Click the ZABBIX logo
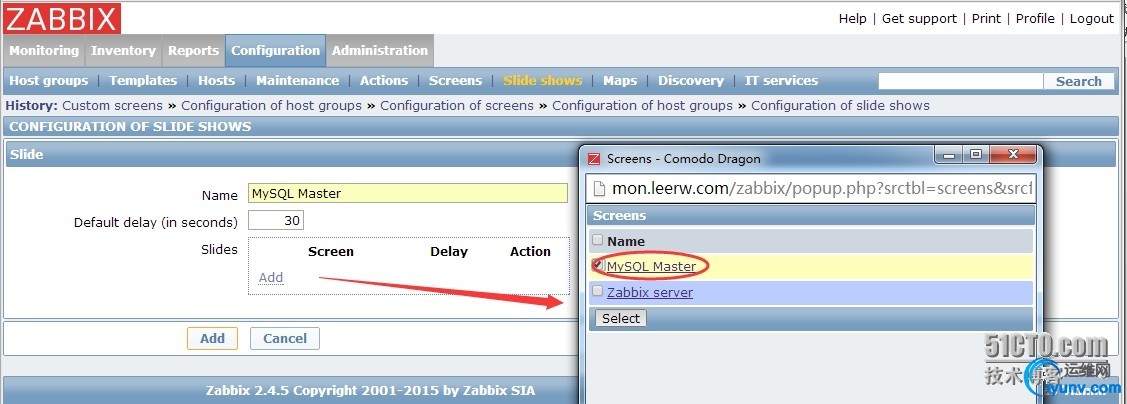 pos(61,18)
